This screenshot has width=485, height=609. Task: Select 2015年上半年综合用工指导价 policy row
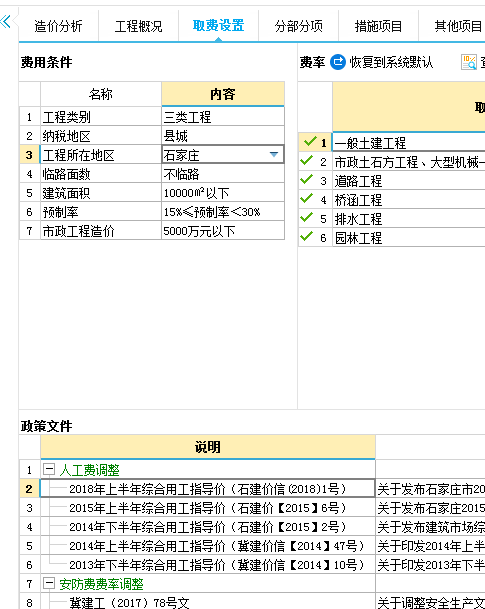(x=208, y=508)
